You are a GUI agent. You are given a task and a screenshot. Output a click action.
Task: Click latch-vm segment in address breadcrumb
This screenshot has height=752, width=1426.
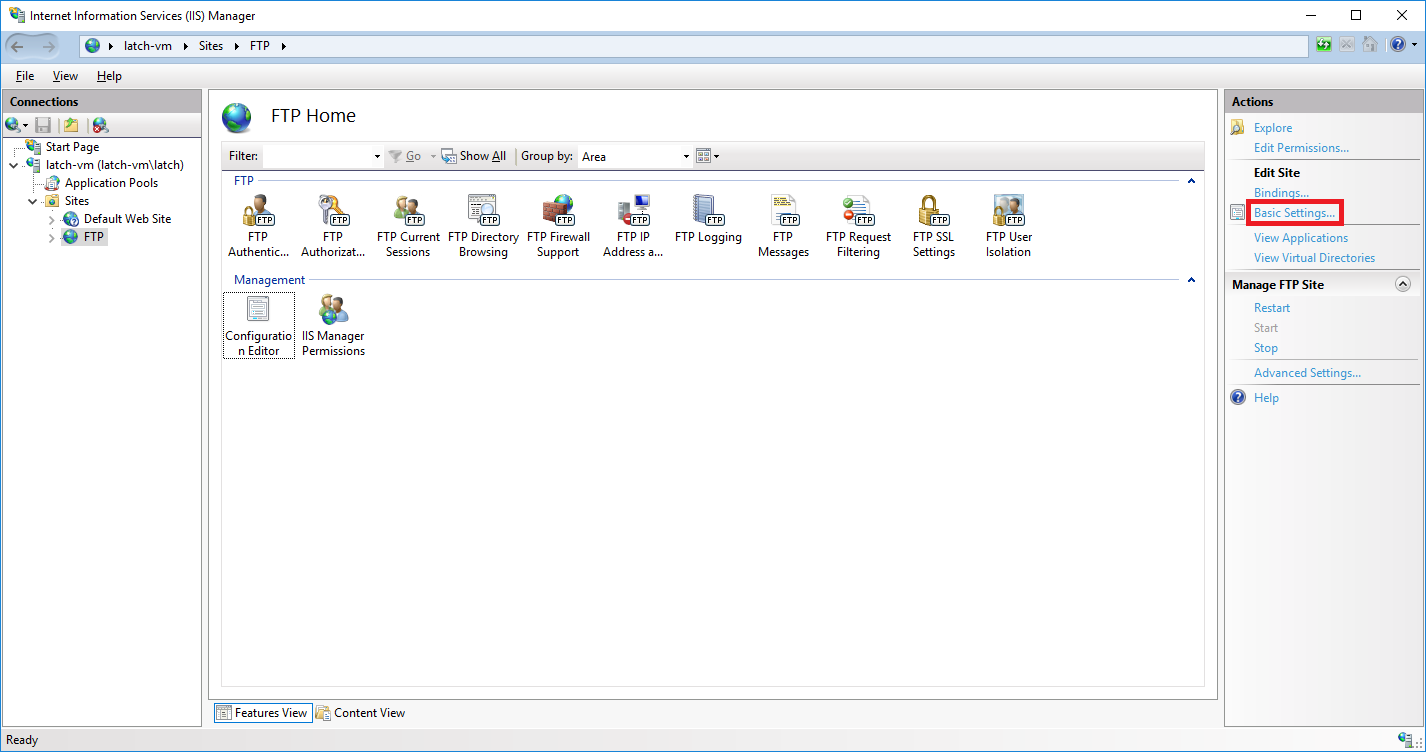(148, 46)
